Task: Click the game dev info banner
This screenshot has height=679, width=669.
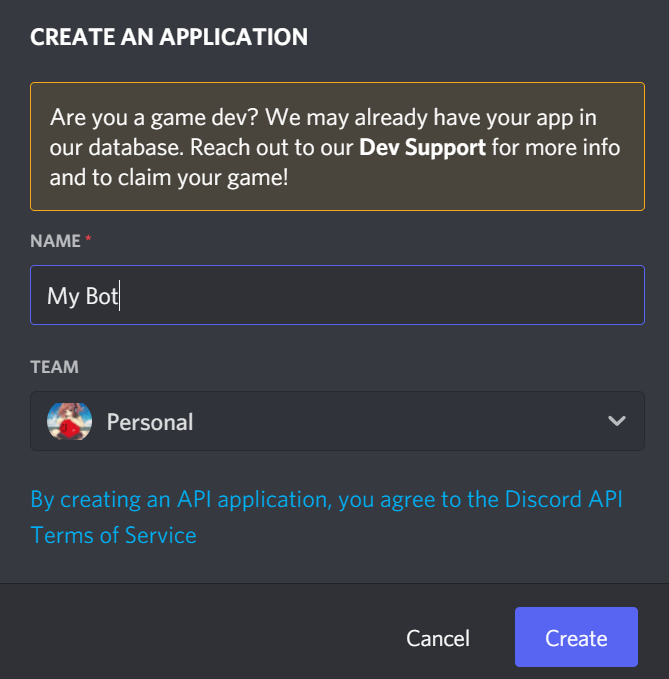Action: coord(337,146)
